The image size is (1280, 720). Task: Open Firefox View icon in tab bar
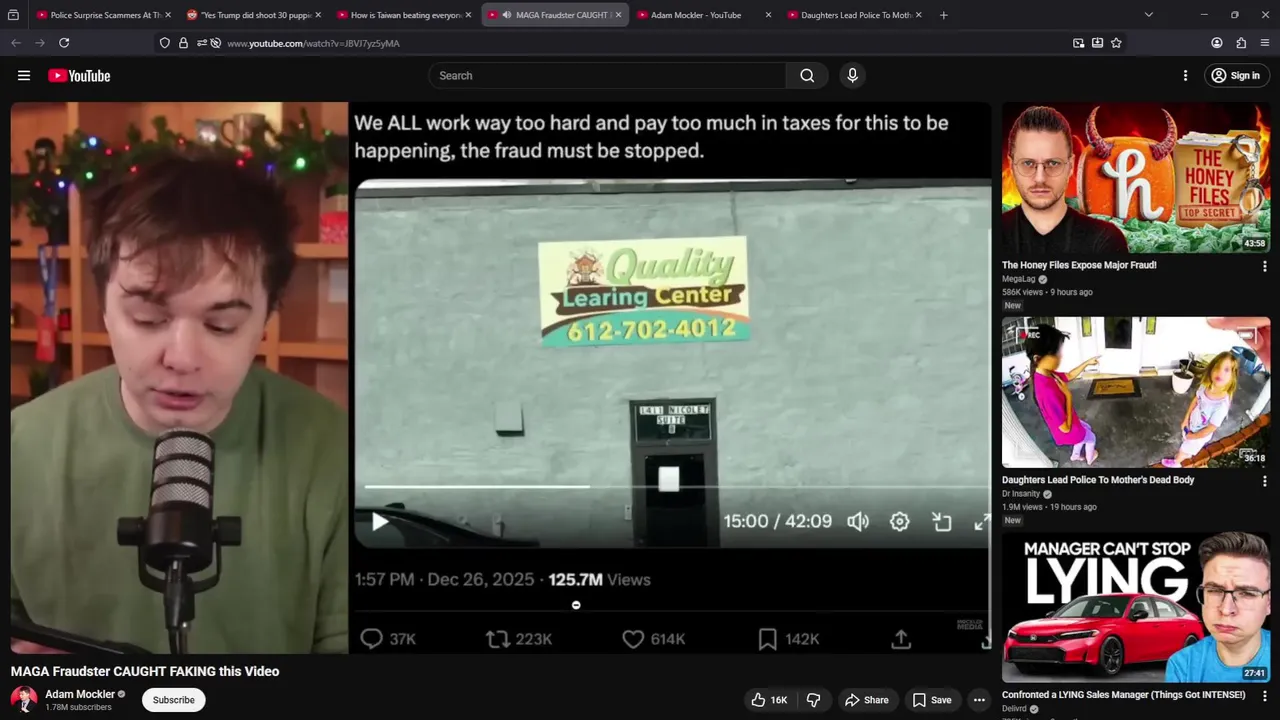pos(13,15)
